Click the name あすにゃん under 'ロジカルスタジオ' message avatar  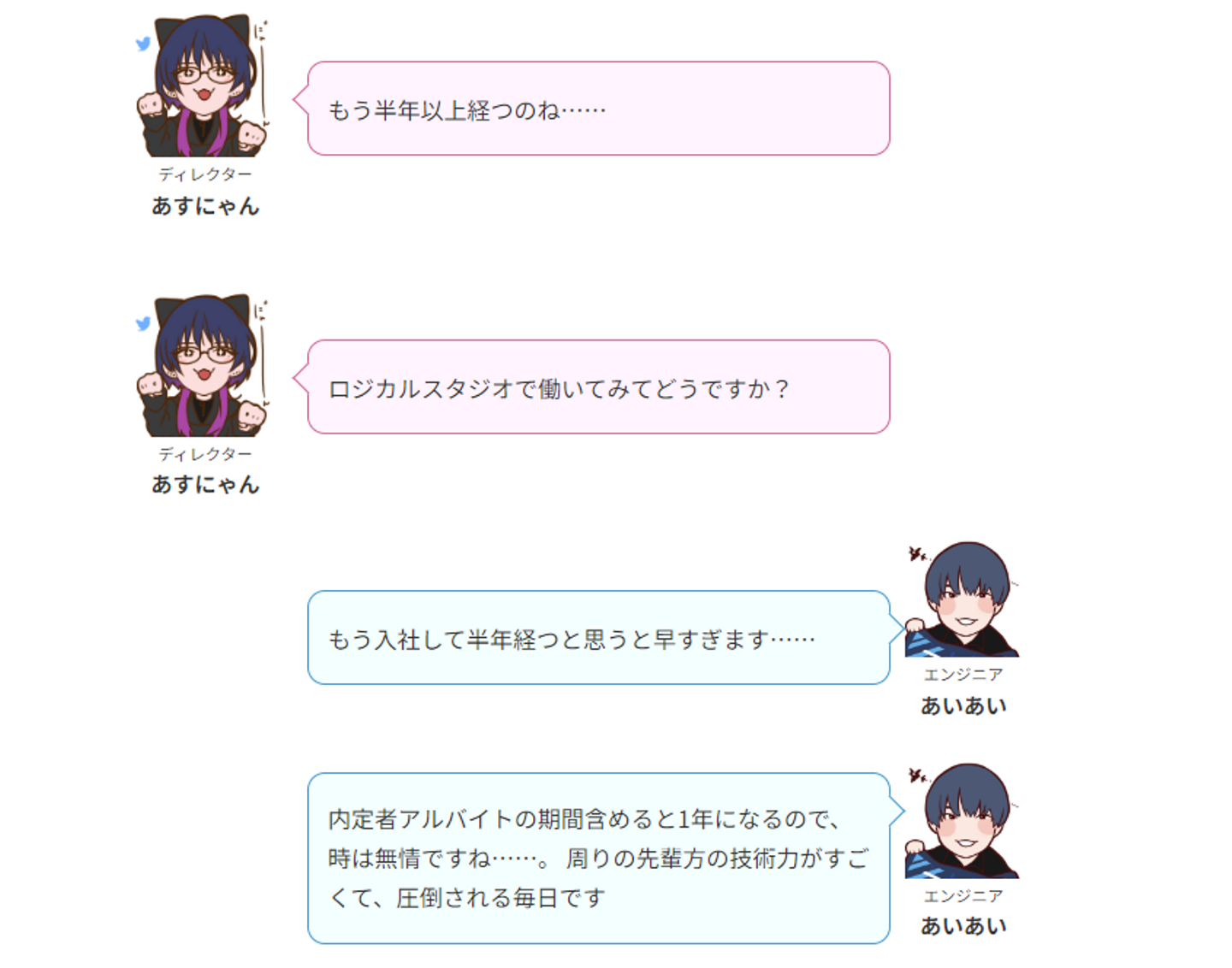[205, 485]
